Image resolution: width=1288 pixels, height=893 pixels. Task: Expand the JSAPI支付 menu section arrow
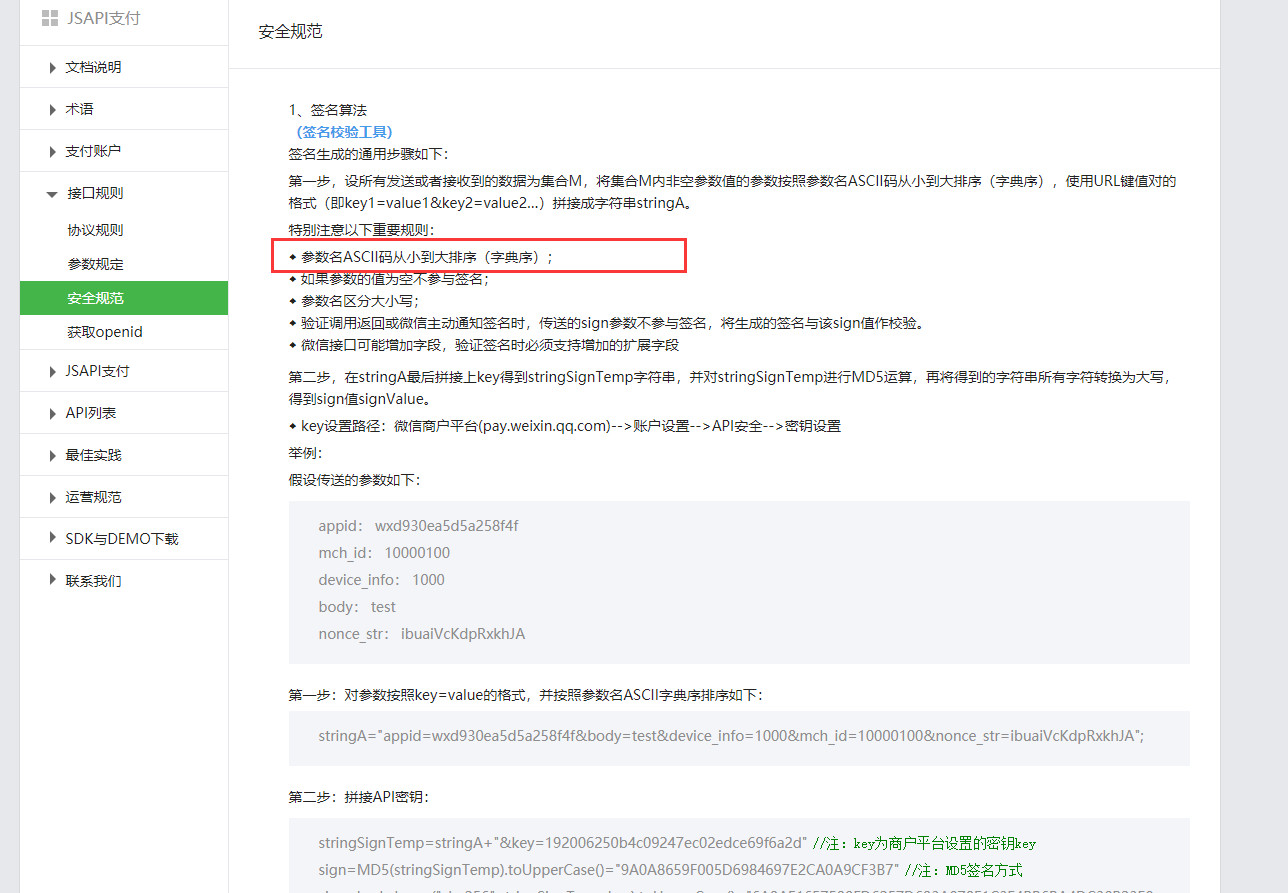pyautogui.click(x=52, y=372)
